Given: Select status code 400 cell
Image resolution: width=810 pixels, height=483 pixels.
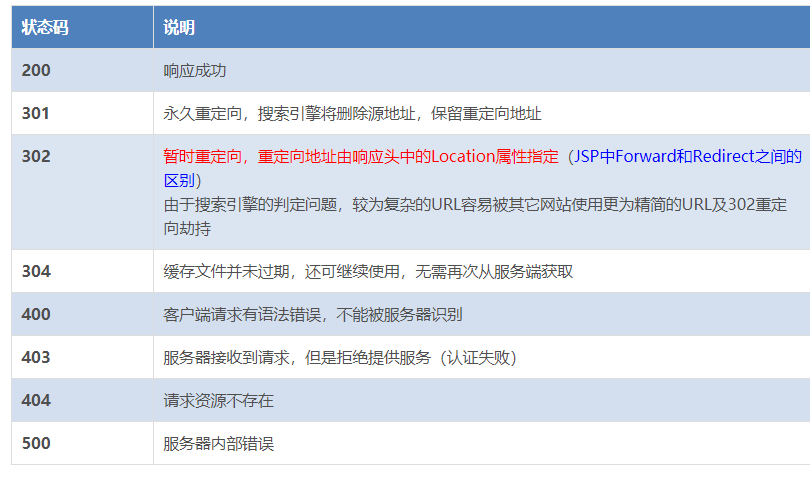Looking at the screenshot, I should point(82,314).
